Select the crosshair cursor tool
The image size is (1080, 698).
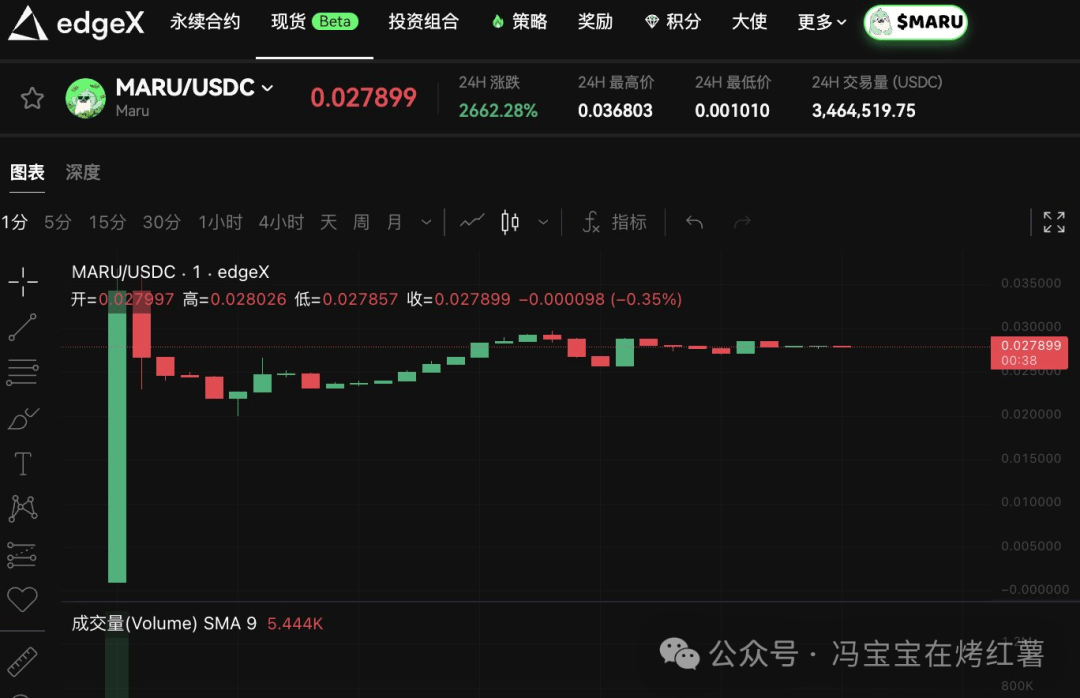23,282
